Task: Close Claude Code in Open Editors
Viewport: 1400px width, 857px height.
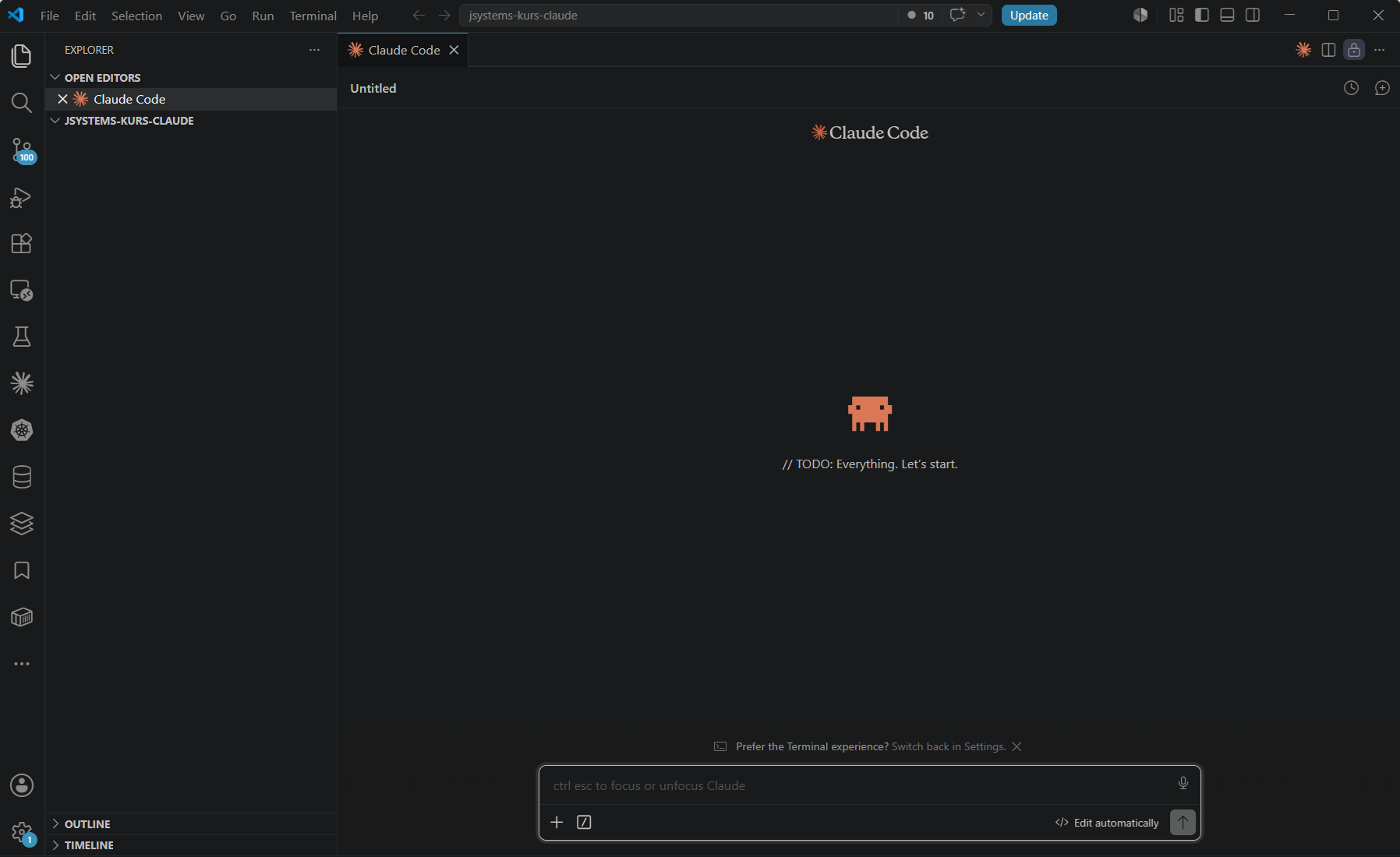Action: click(x=63, y=99)
